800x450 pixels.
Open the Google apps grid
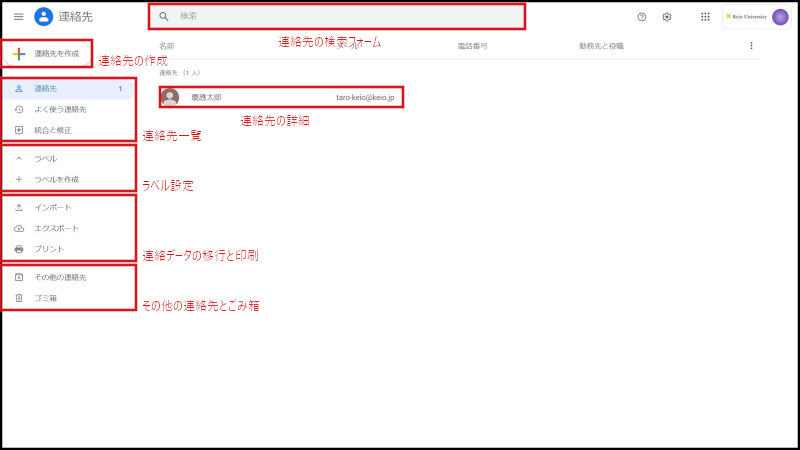pos(705,17)
